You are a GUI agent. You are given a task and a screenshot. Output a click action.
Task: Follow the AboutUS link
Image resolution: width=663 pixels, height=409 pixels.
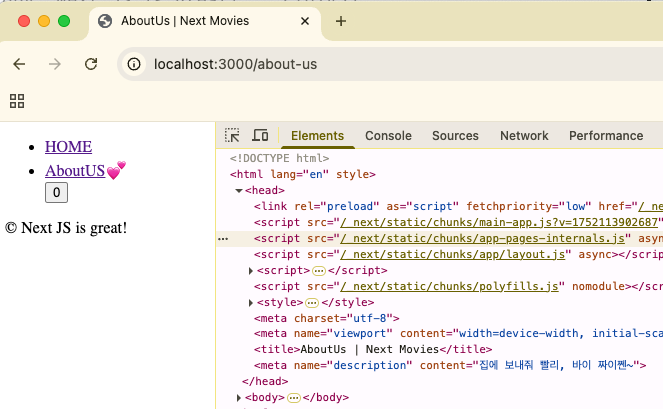75,171
